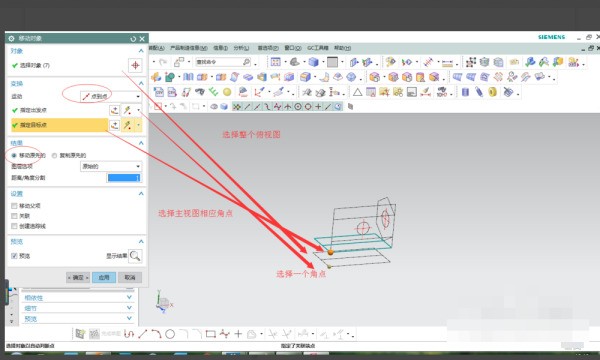The height and width of the screenshot is (360, 600).
Task: Click the show result magnifier icon
Action: pyautogui.click(x=135, y=256)
